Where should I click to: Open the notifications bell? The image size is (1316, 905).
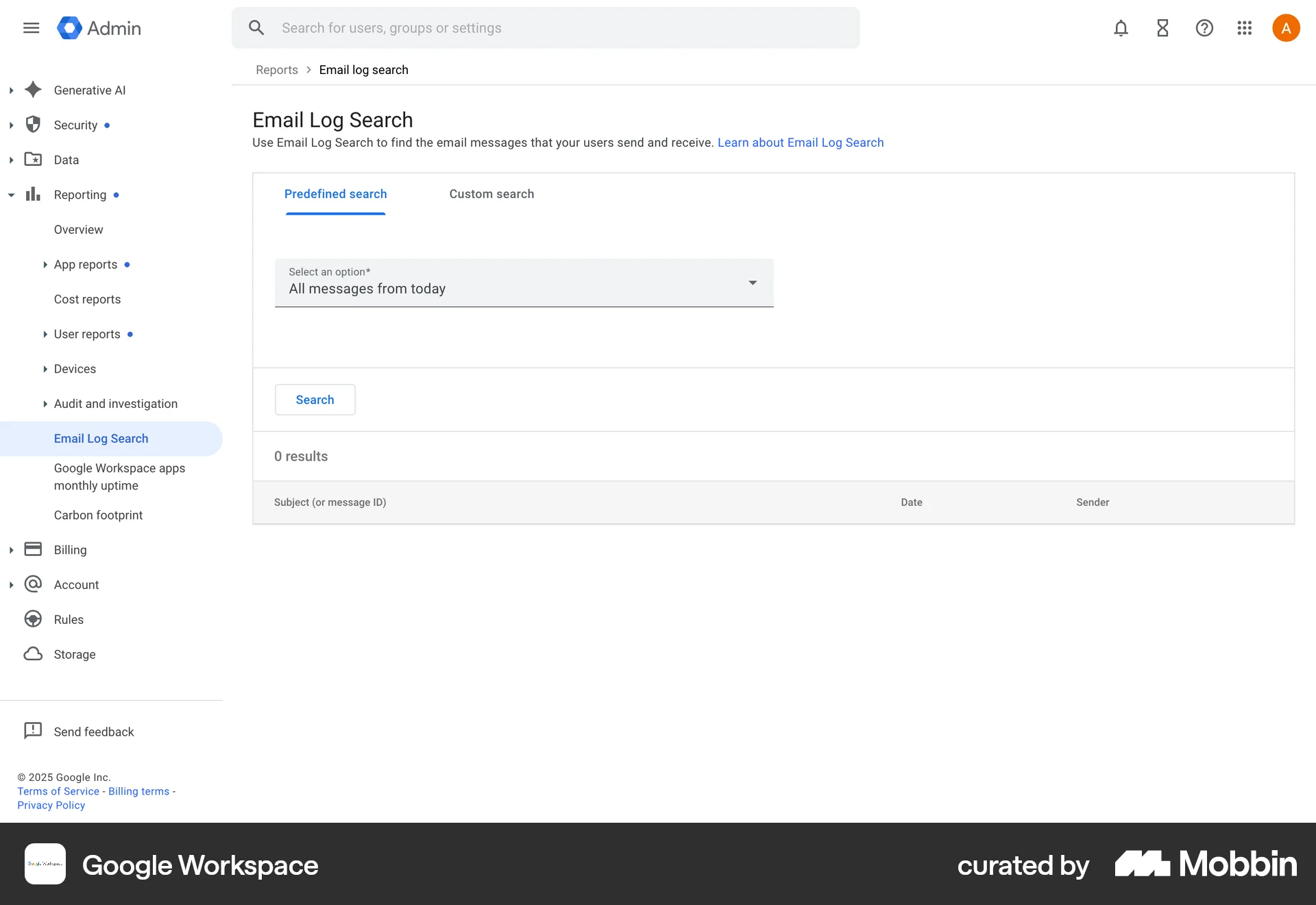pos(1121,27)
